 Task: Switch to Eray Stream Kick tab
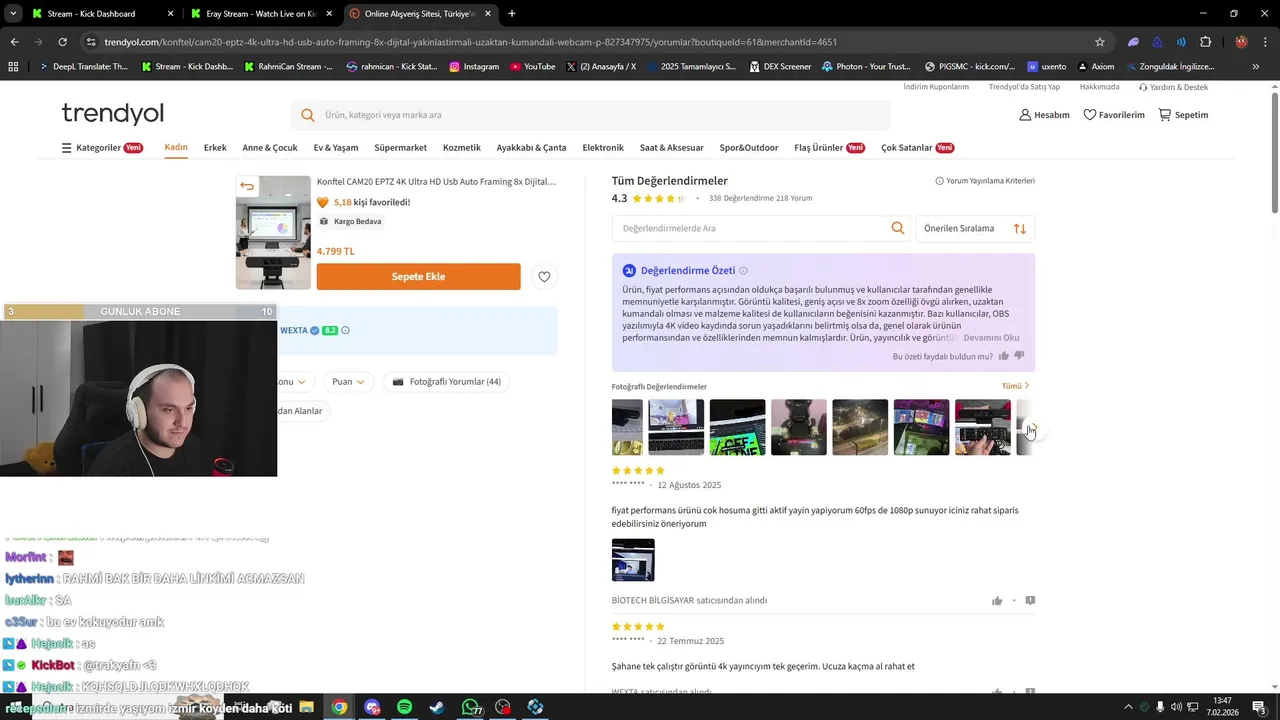coord(260,14)
